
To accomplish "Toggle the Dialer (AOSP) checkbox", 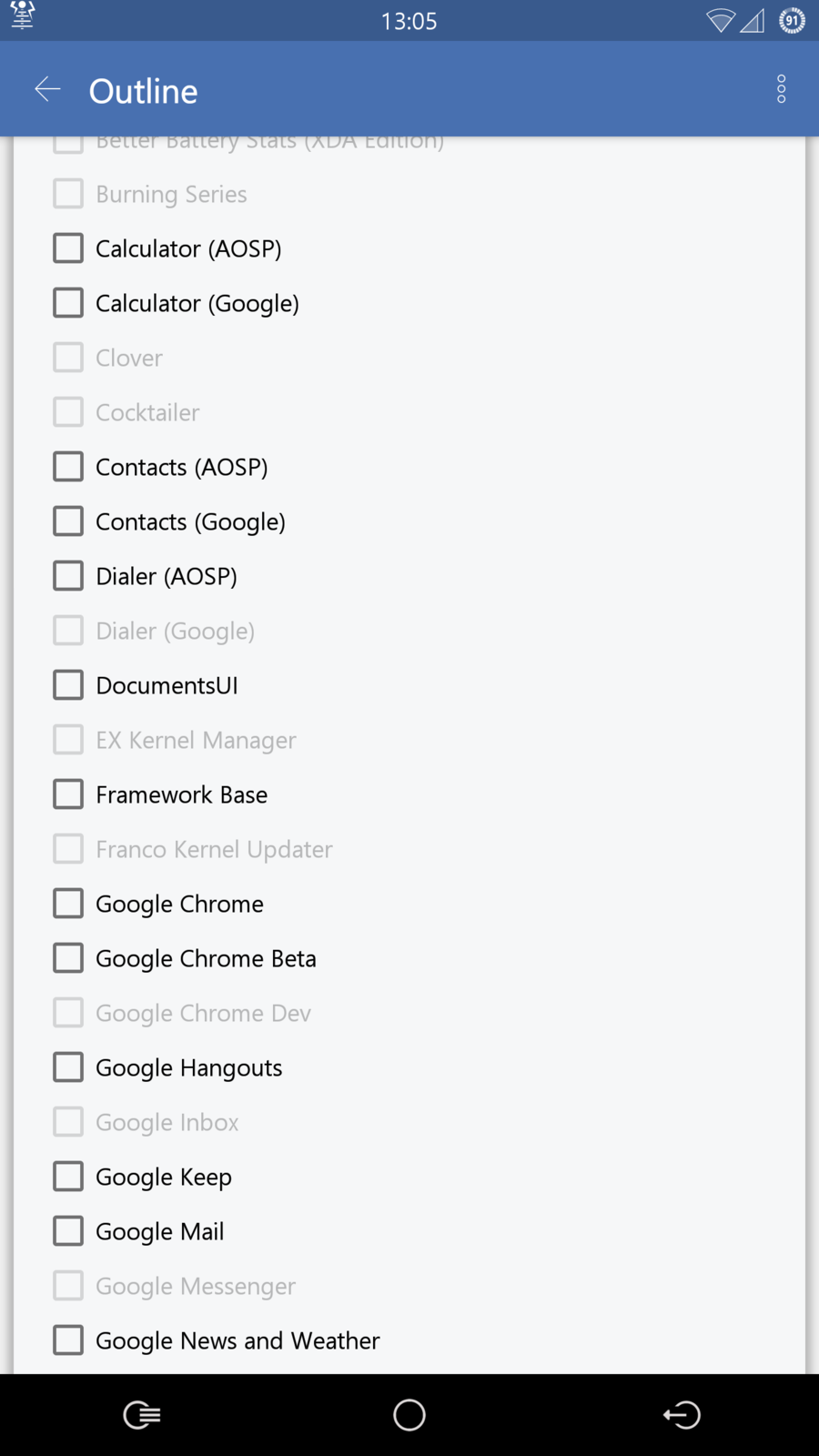I will pos(68,576).
